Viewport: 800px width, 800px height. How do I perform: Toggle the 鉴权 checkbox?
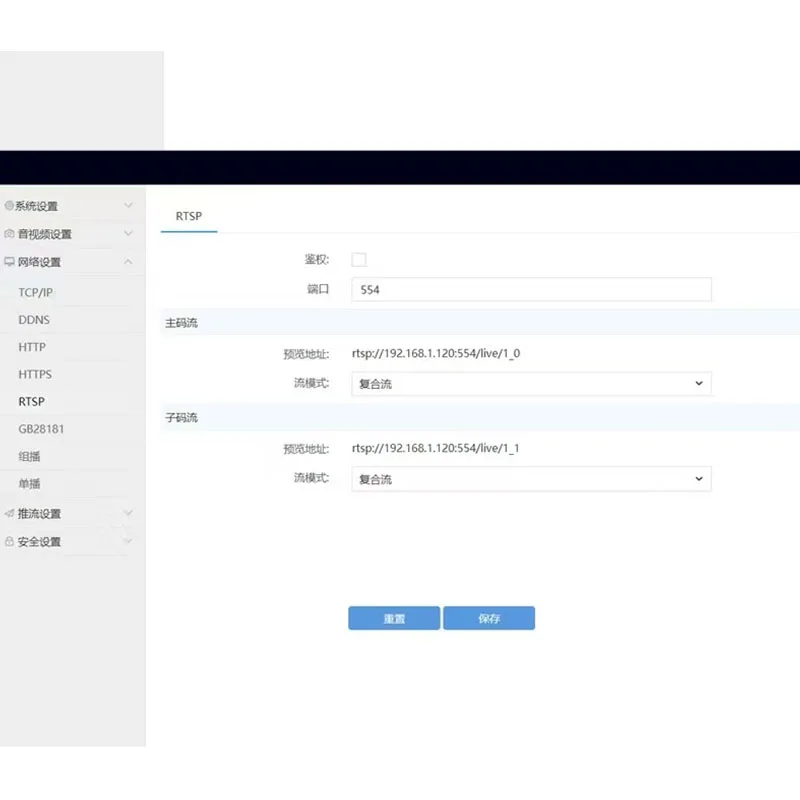(x=359, y=259)
